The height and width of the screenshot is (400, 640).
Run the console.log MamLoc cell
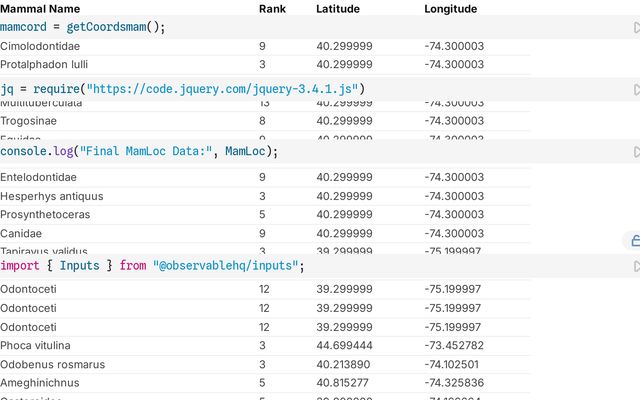[x=635, y=152]
